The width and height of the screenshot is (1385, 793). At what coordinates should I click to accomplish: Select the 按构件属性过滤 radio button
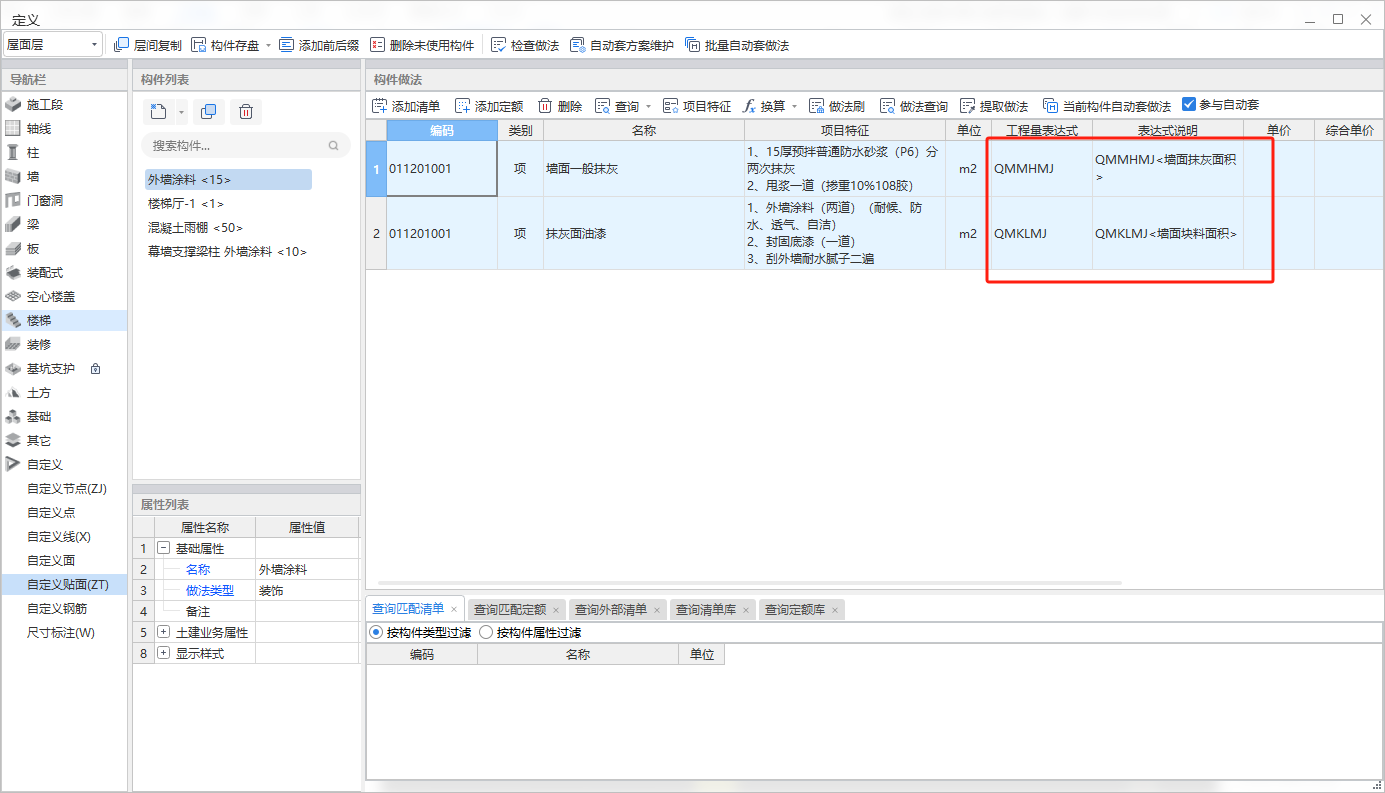click(486, 632)
